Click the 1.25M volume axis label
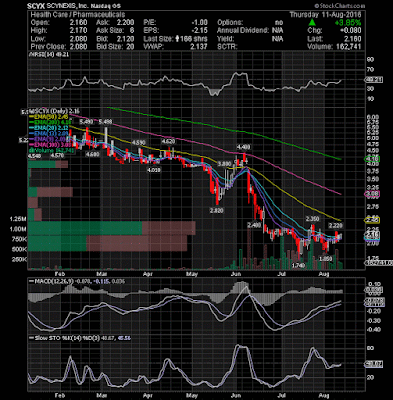 [x=18, y=219]
